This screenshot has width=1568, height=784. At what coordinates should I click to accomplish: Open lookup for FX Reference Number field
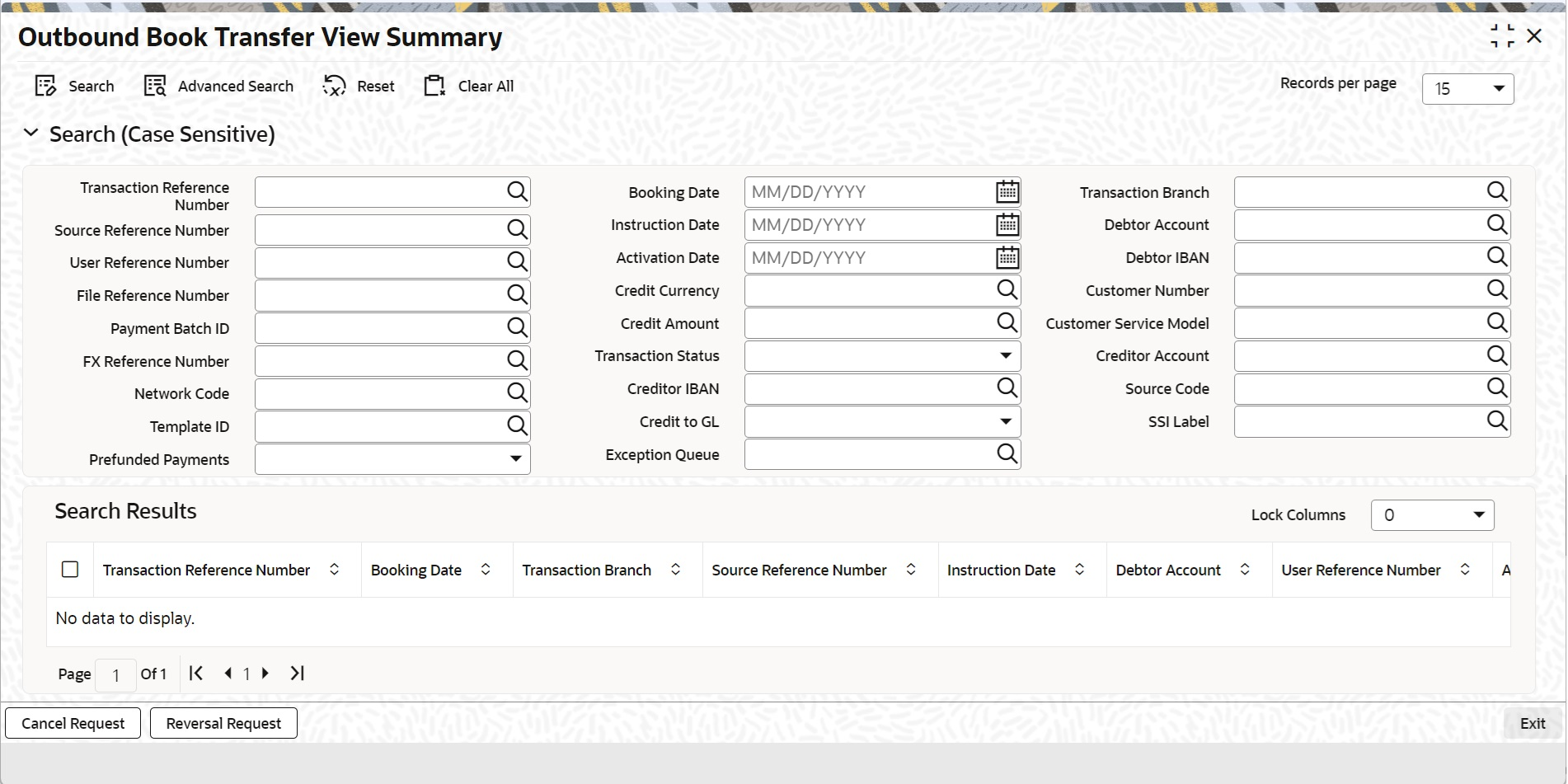click(x=517, y=361)
